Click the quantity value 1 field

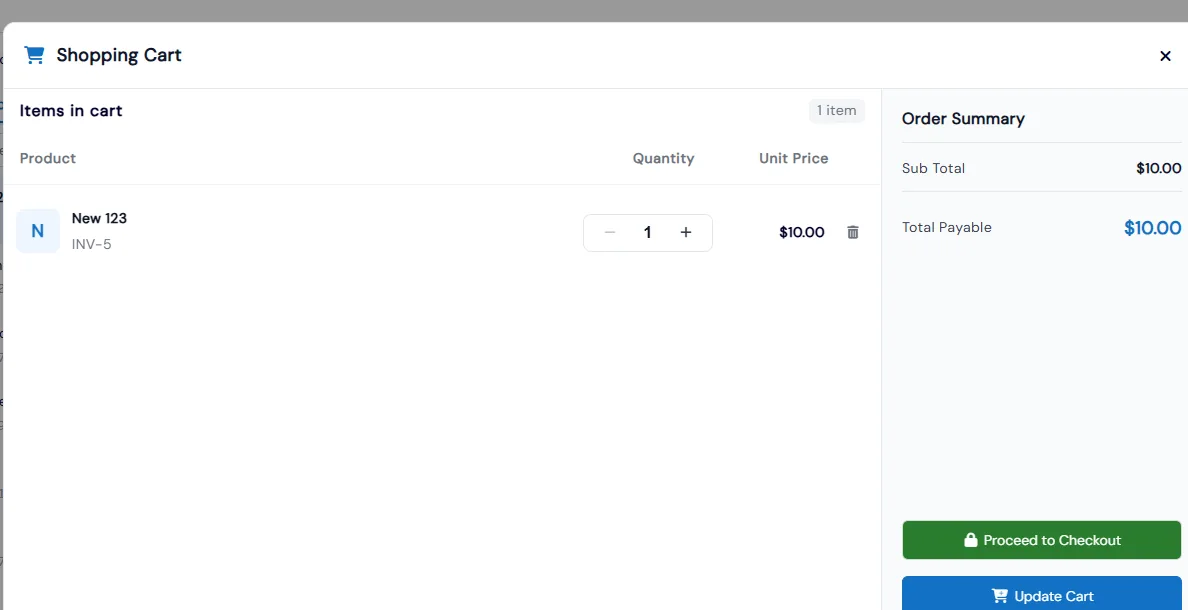(x=648, y=233)
